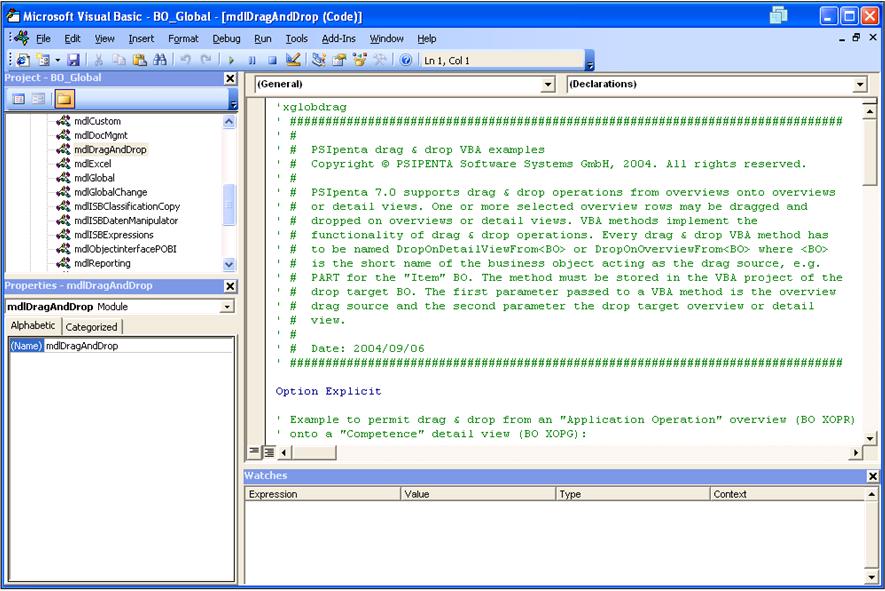Save the project with the floppy disk icon
The height and width of the screenshot is (591, 885).
(x=73, y=60)
